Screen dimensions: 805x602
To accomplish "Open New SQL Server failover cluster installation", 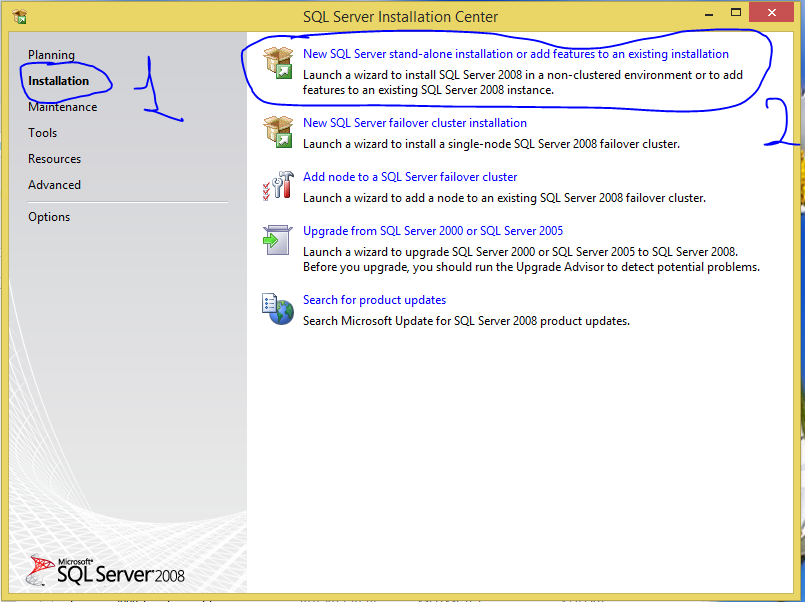I will [415, 123].
